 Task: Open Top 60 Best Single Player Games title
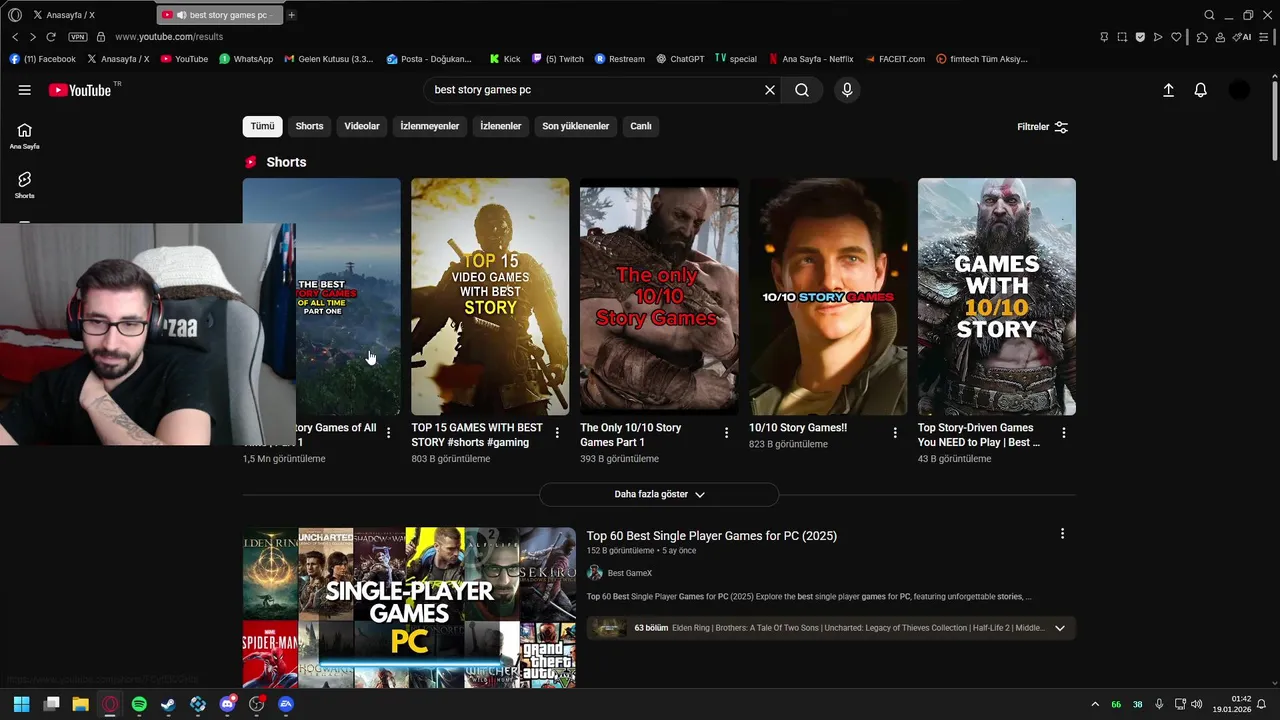tap(712, 536)
